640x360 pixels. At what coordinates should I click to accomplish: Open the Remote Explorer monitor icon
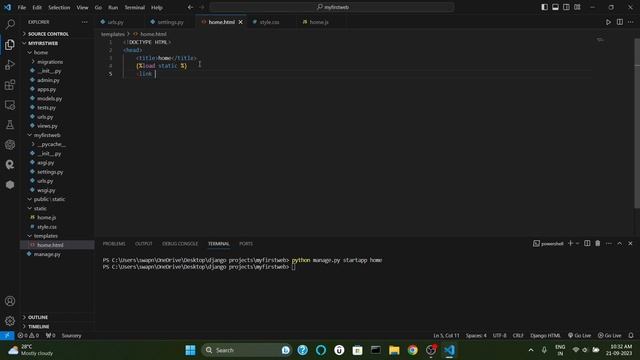[x=10, y=105]
